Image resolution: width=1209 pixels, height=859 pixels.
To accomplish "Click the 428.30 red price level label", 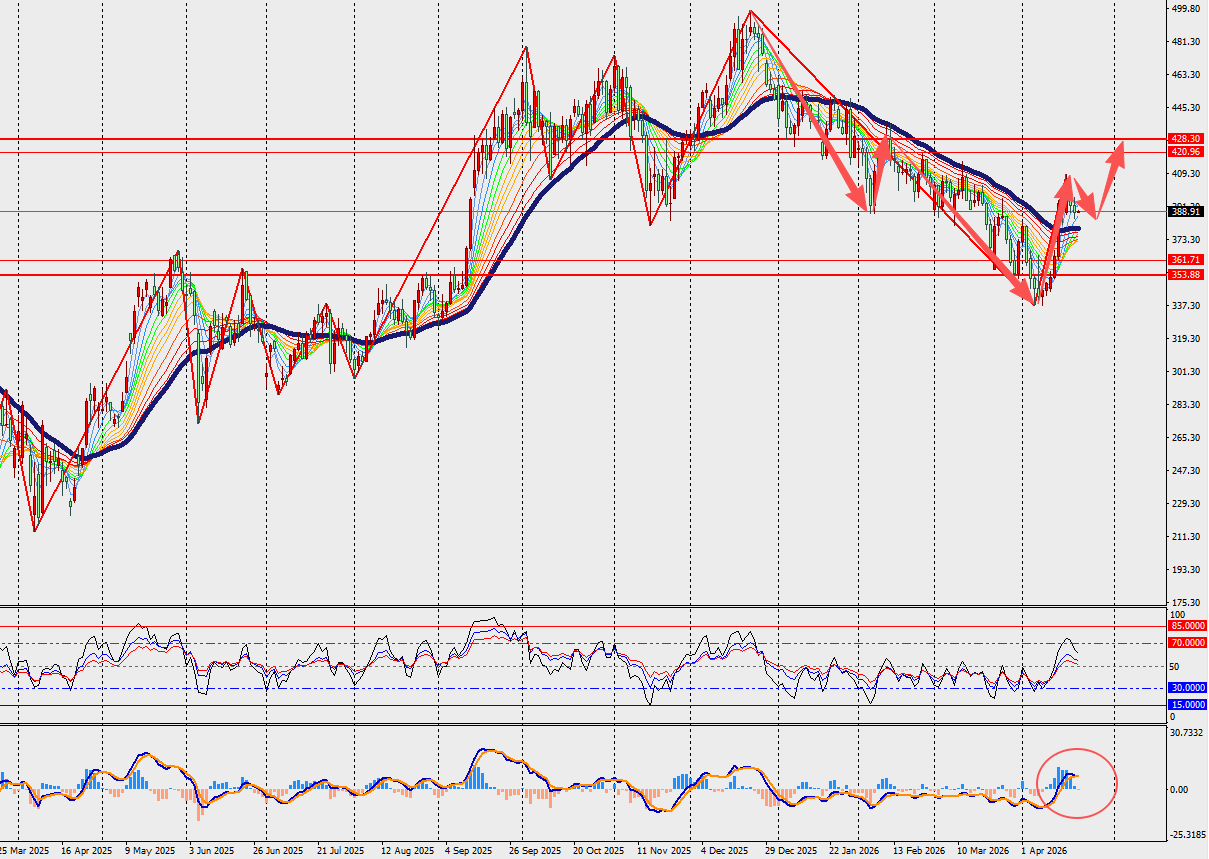I will click(1184, 139).
